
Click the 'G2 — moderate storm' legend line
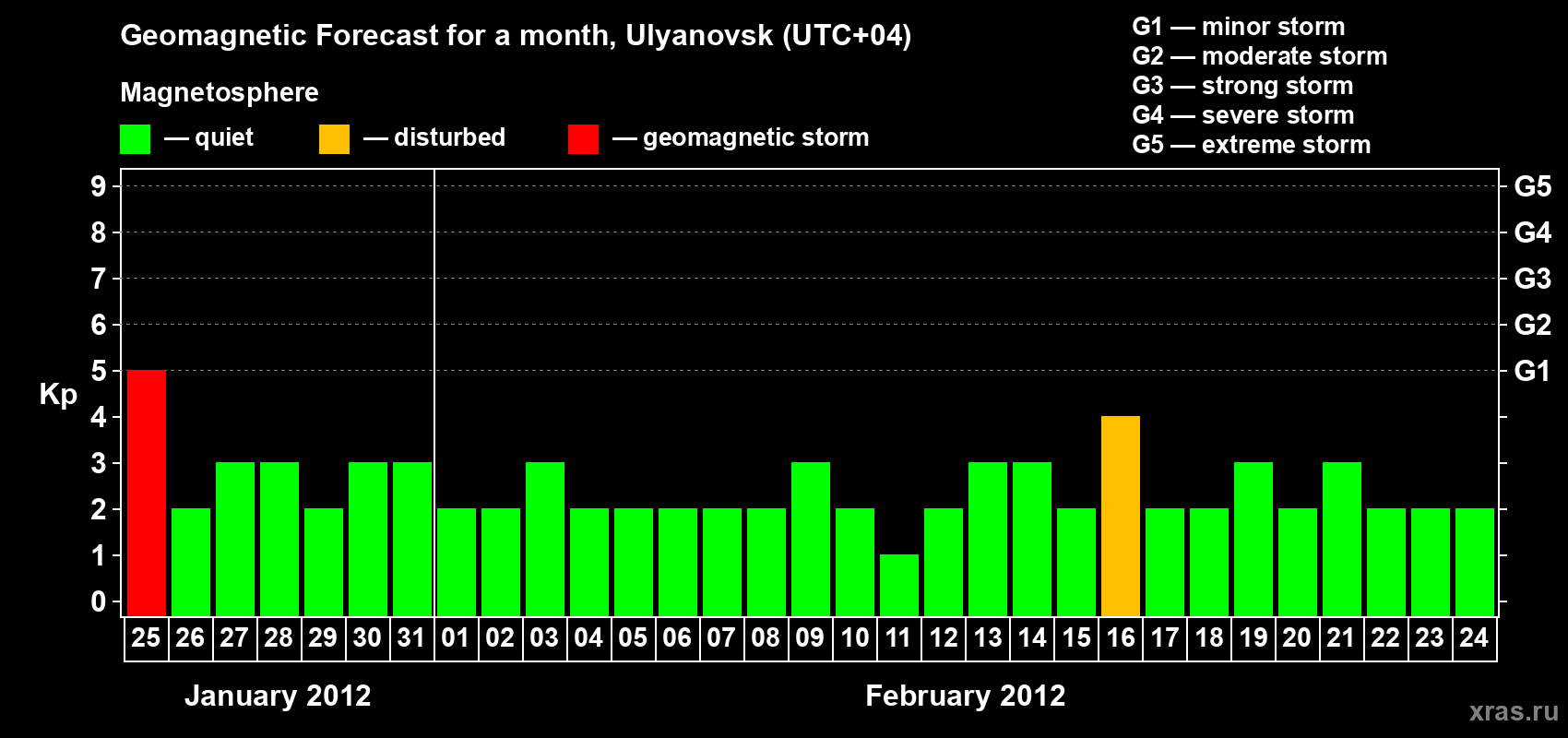tap(1260, 56)
